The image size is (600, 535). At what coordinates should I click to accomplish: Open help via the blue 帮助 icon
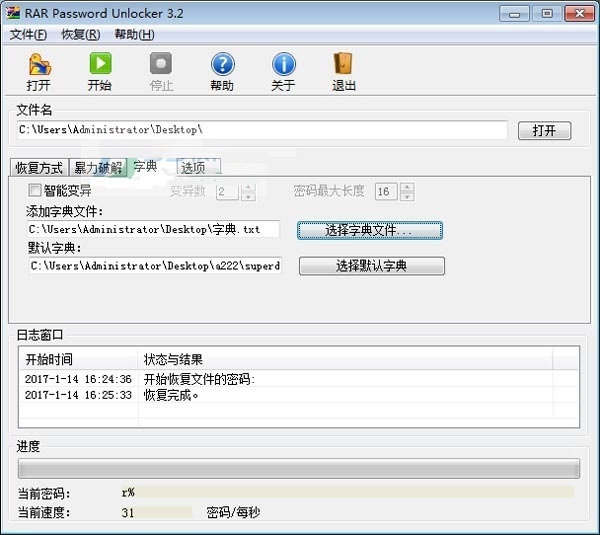point(222,64)
